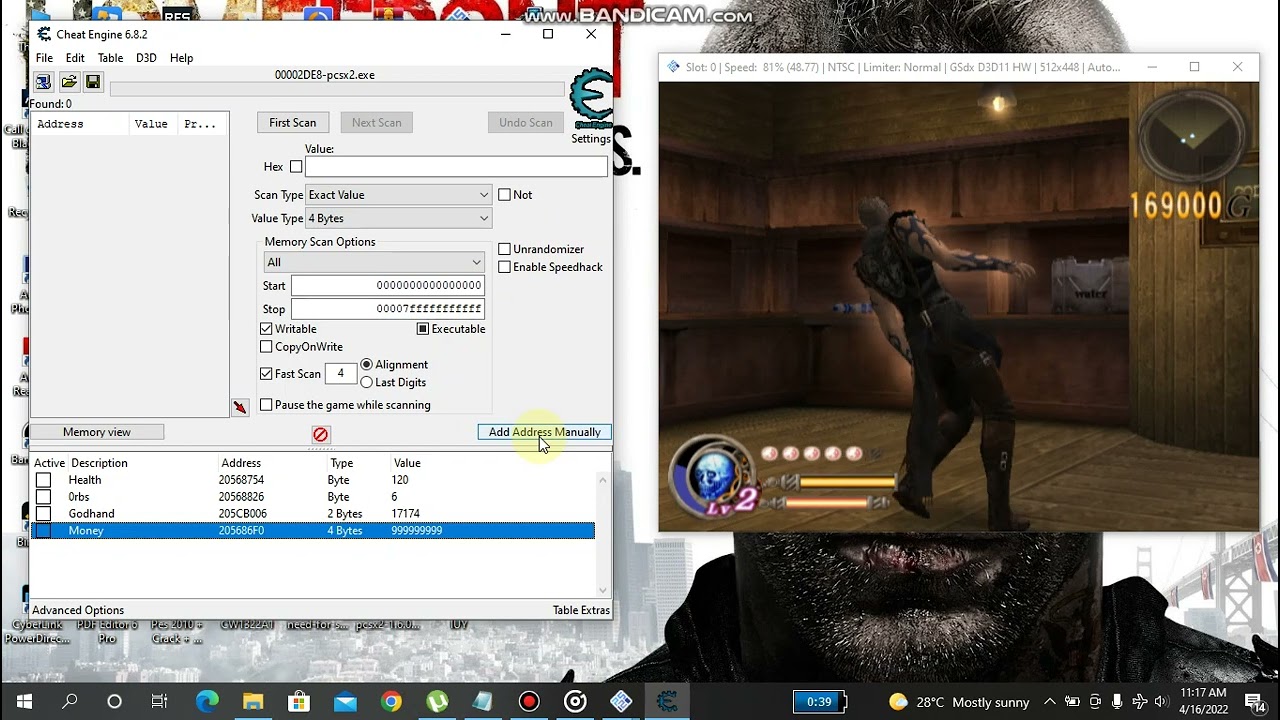
Task: Toggle the Writable checkbox
Action: 266,329
